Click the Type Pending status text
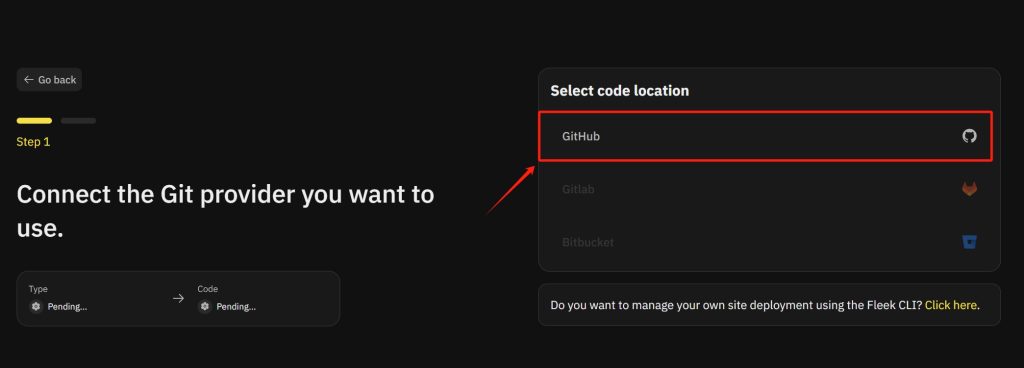 (x=67, y=307)
